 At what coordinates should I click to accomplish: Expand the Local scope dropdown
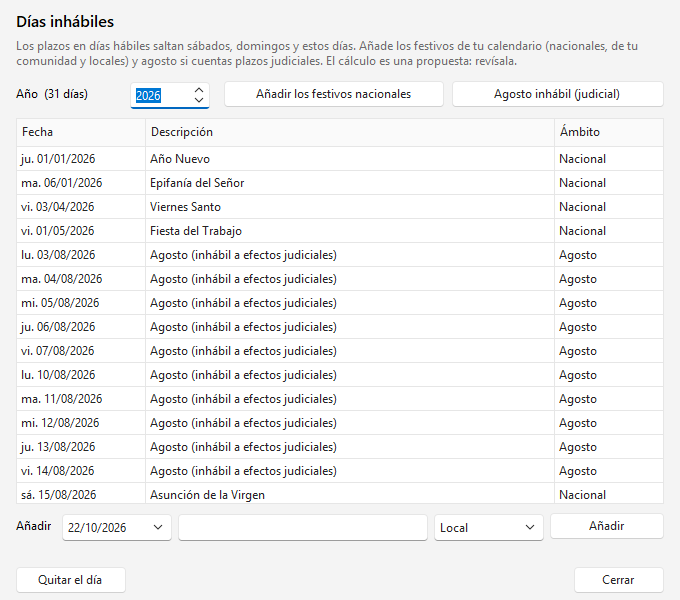tap(489, 527)
